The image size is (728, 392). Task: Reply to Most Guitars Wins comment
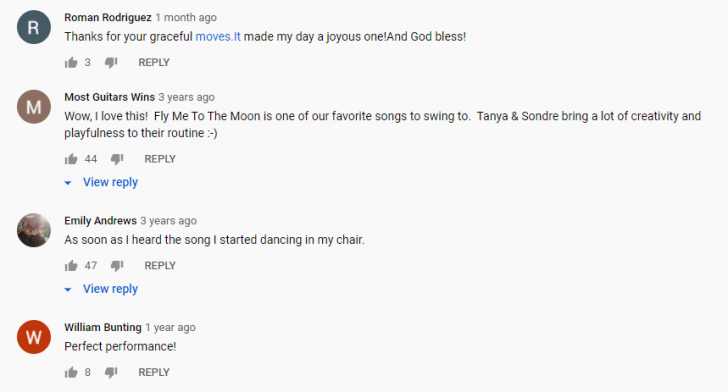160,159
